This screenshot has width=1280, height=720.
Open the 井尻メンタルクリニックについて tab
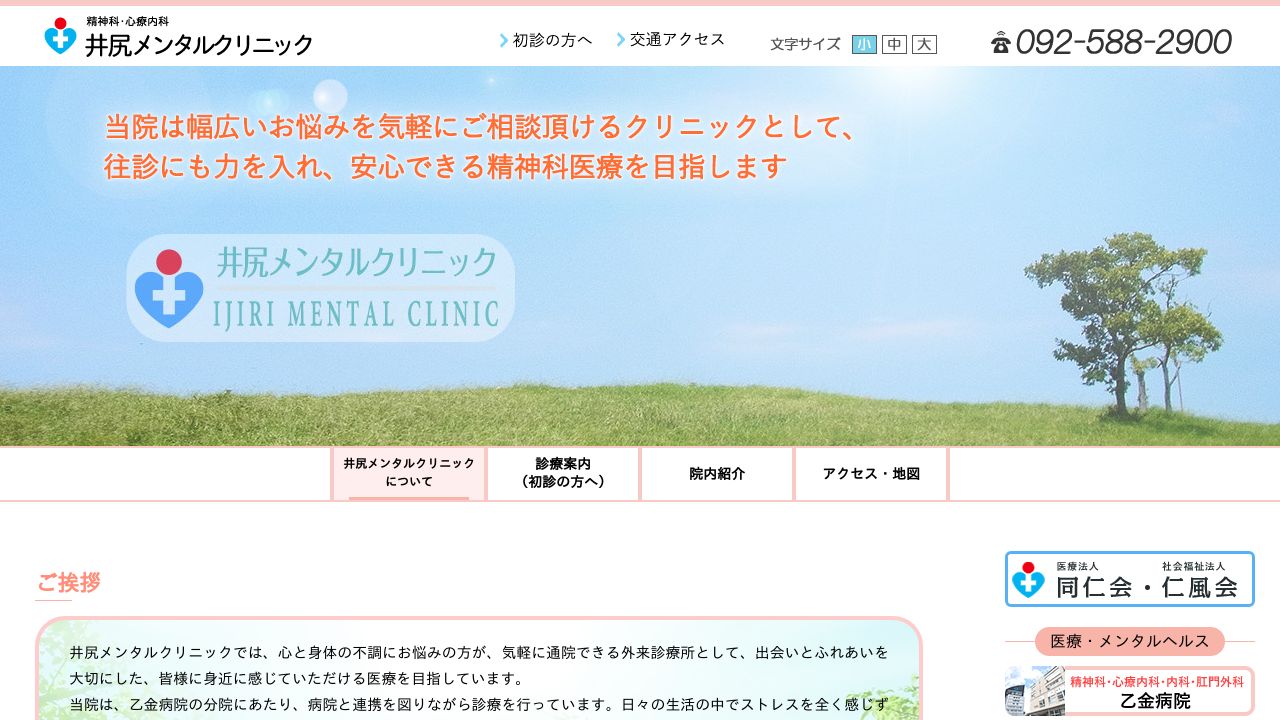(408, 472)
